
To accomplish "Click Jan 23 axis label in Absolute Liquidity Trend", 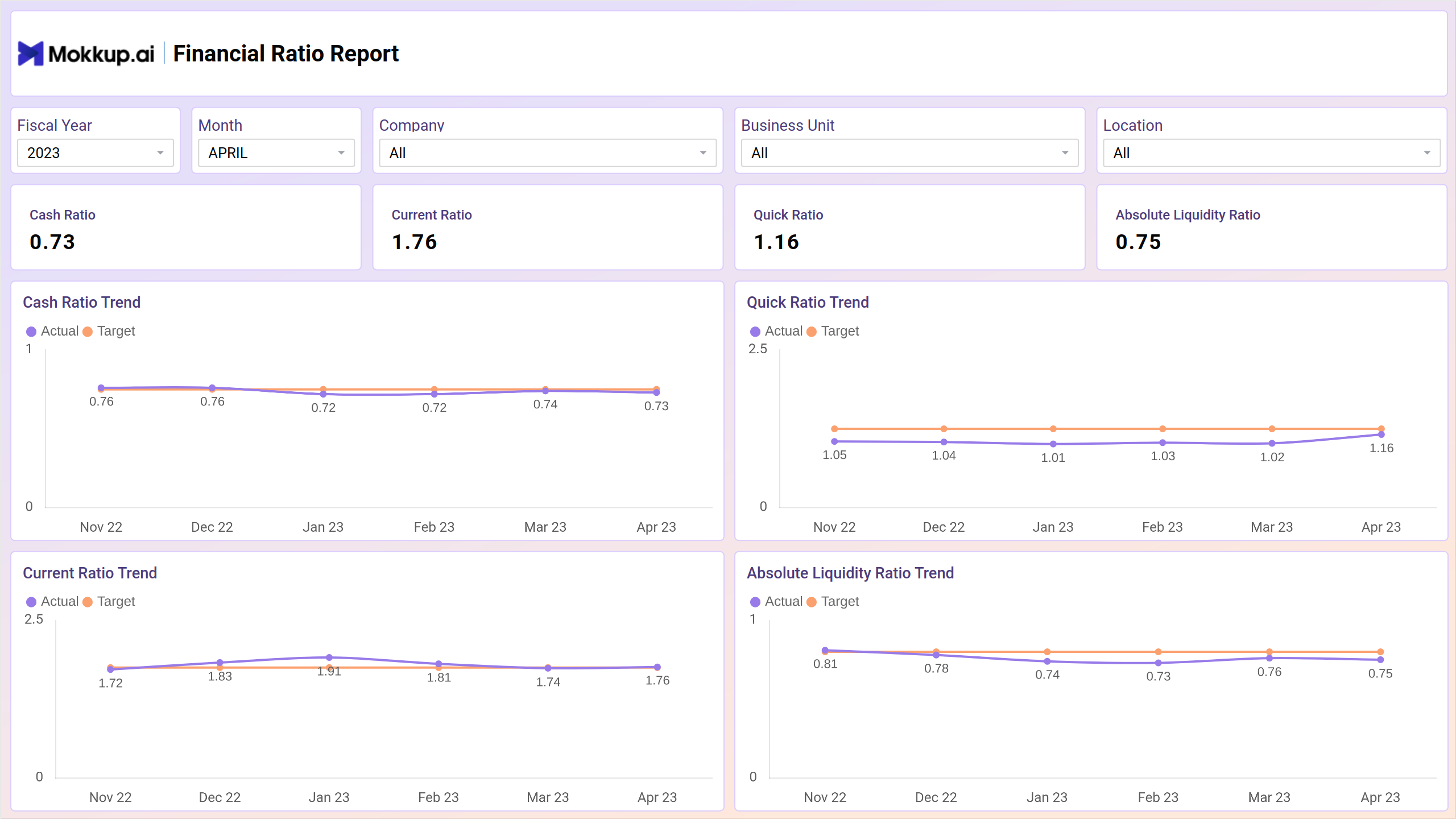I will [1047, 797].
